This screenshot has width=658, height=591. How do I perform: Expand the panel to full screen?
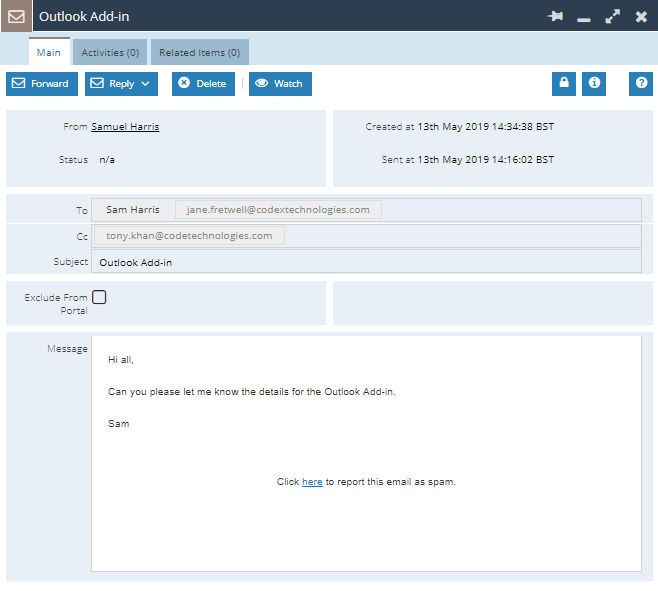612,16
